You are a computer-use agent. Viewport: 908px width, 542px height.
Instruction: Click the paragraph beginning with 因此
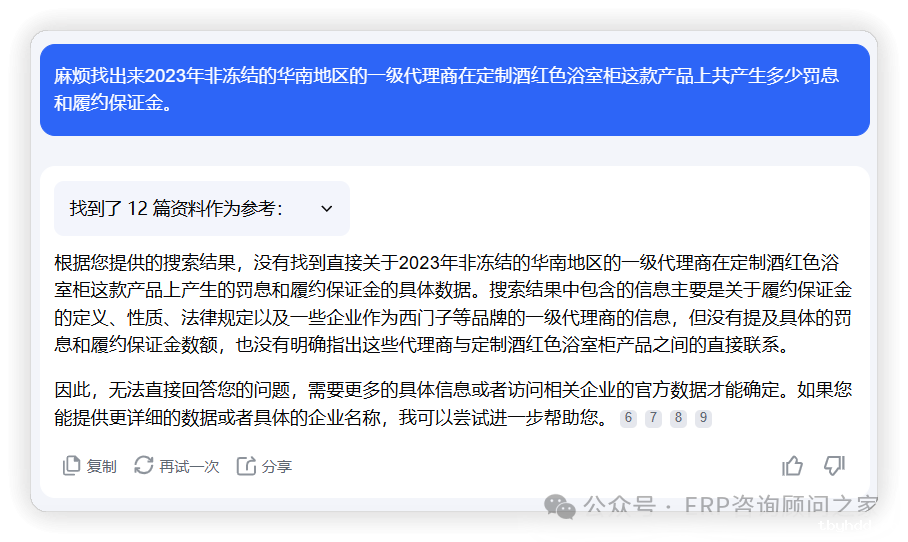pyautogui.click(x=453, y=404)
